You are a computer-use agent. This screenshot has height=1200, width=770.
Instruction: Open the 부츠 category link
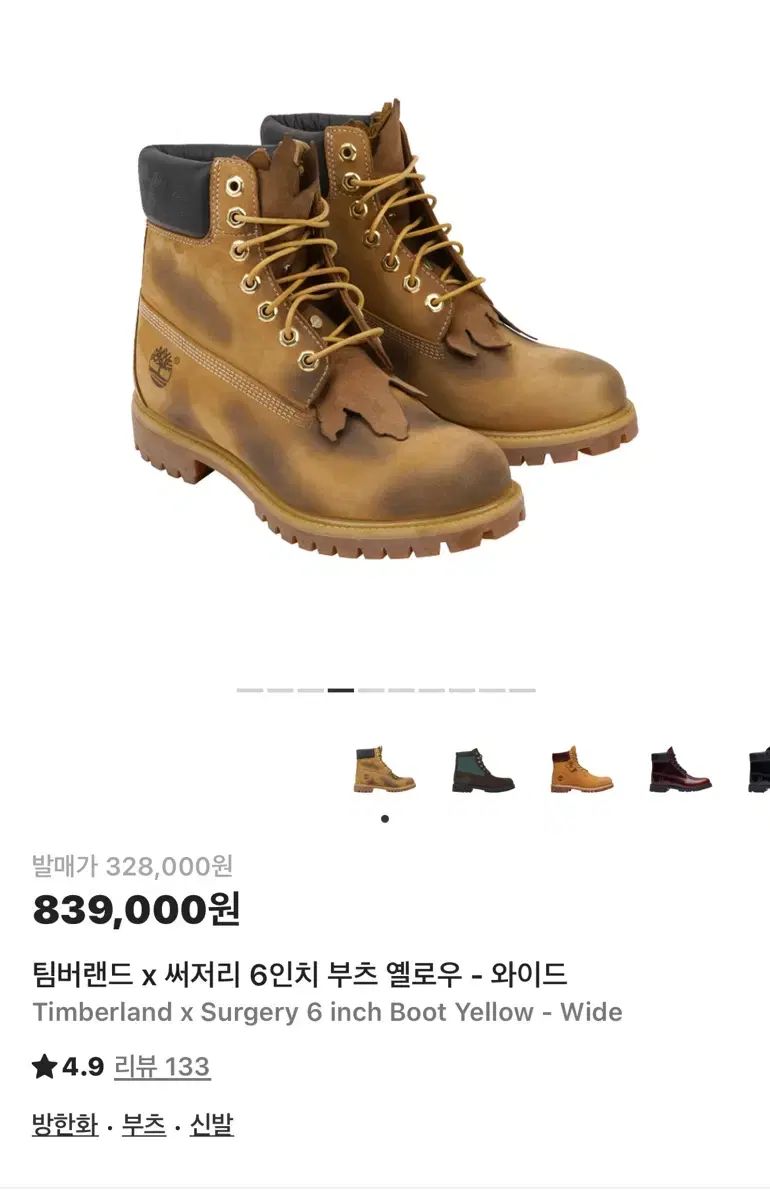(144, 1124)
